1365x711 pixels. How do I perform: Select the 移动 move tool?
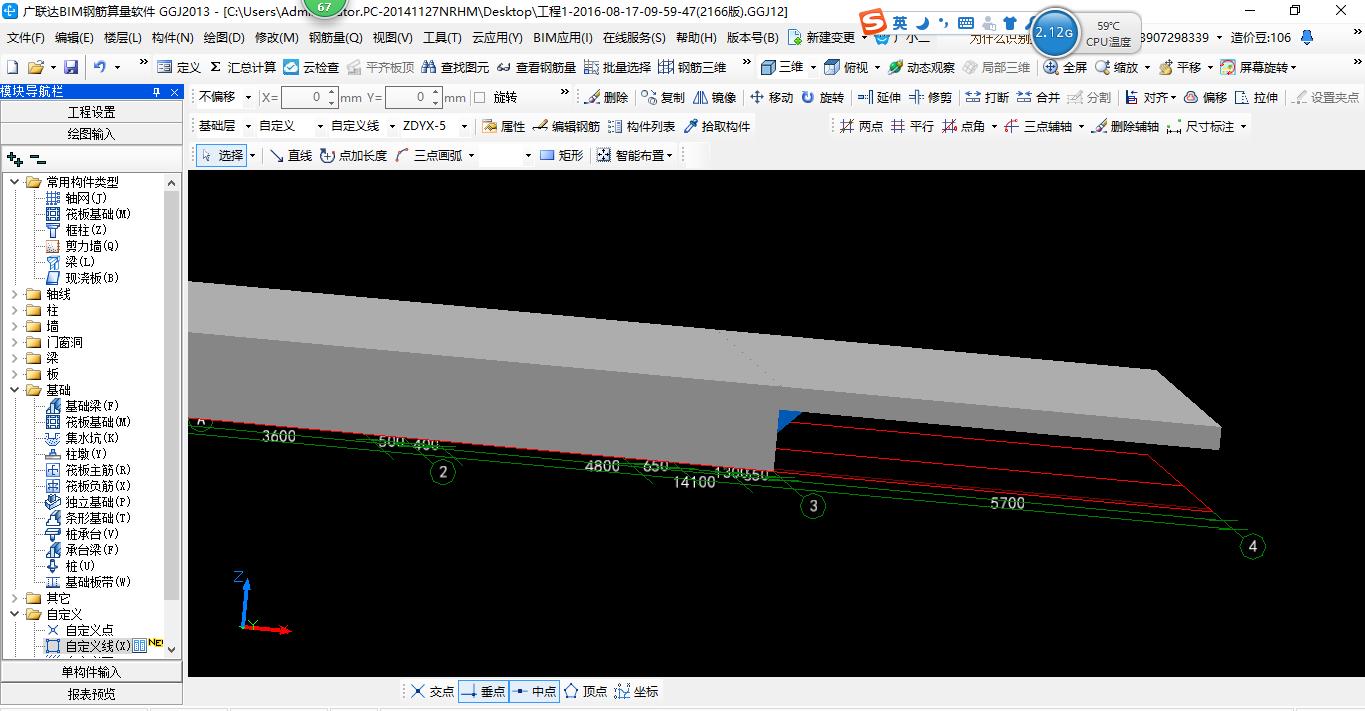click(771, 97)
